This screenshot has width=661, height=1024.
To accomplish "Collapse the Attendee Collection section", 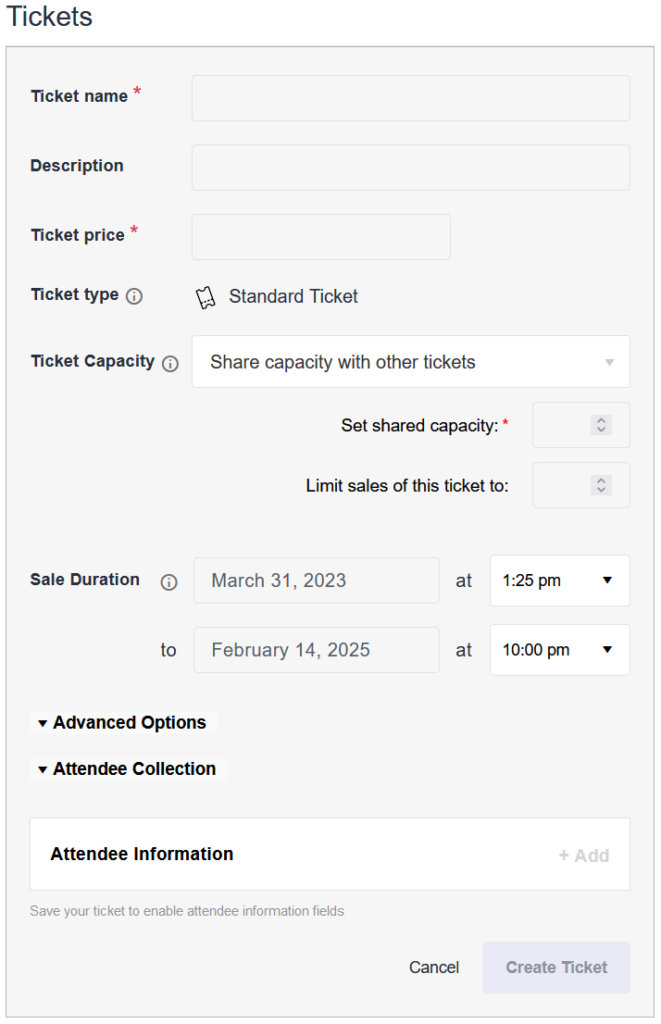I will (x=128, y=769).
